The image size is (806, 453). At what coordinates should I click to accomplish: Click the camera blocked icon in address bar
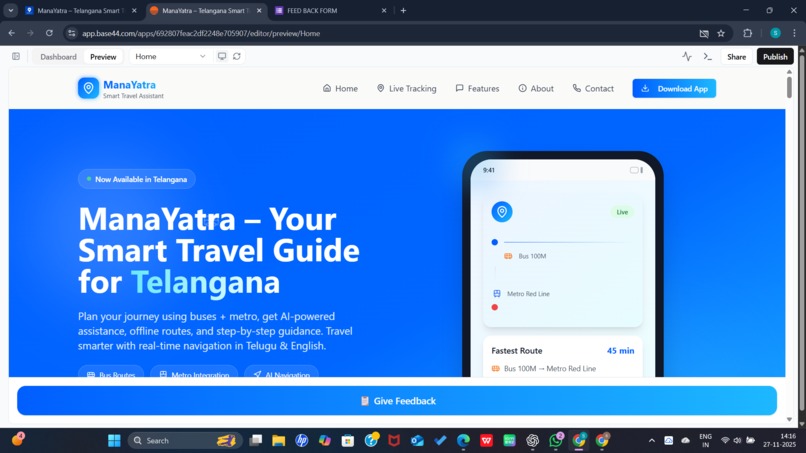tap(704, 33)
